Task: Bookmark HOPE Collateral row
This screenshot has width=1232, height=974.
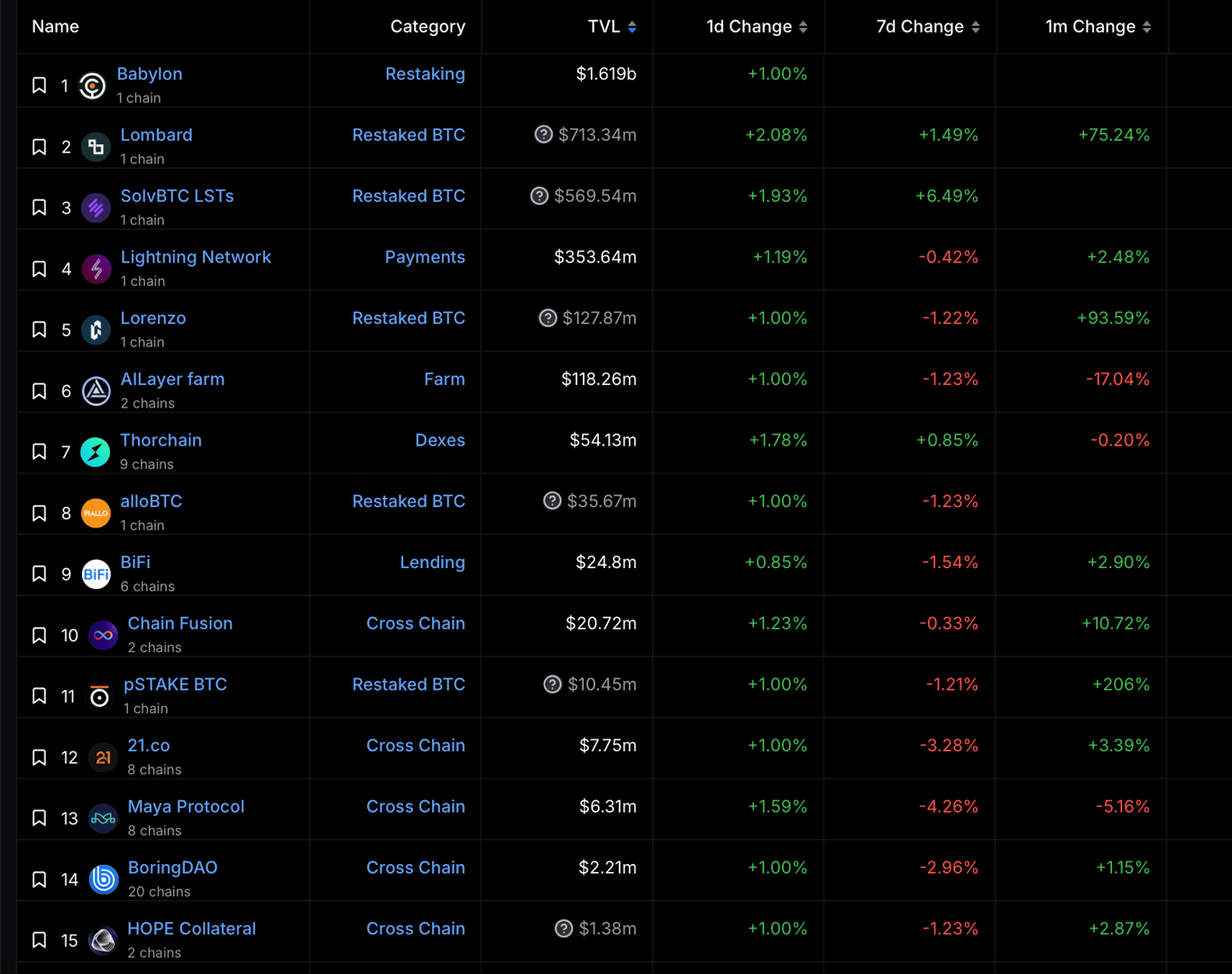Action: click(40, 941)
